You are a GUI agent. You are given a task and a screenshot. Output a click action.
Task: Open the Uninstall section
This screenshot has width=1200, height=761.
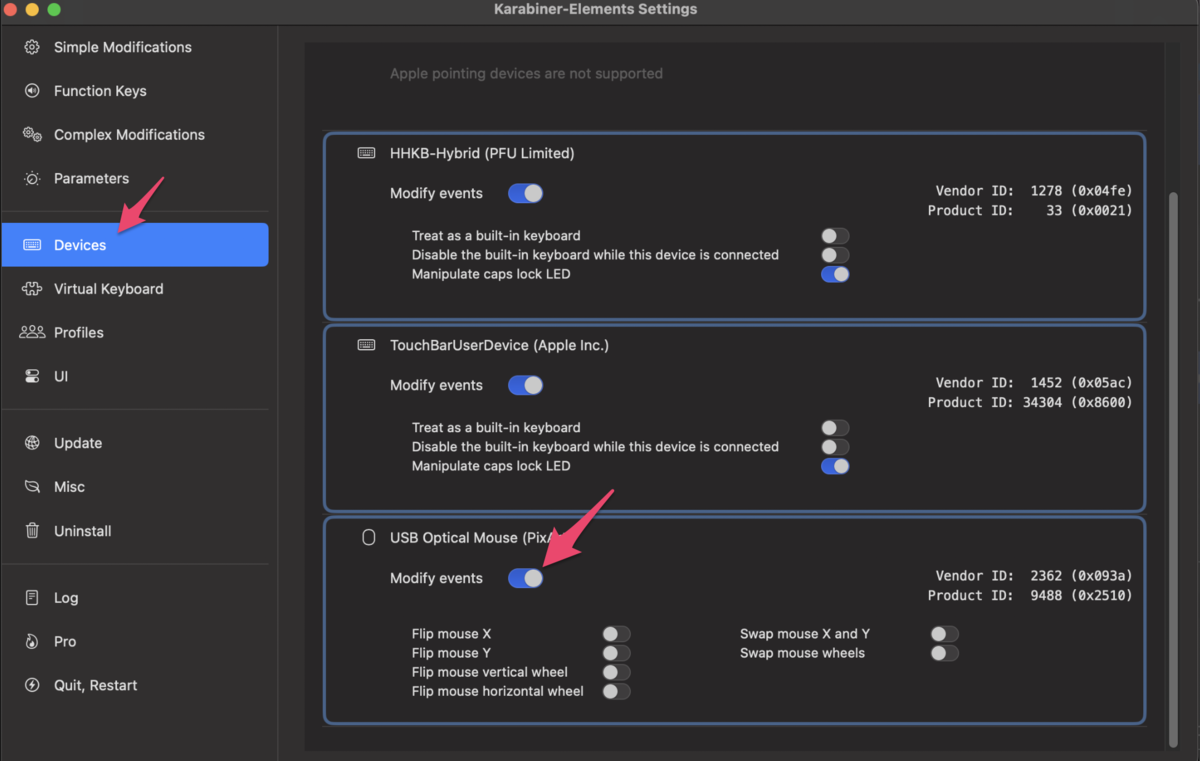pos(135,531)
